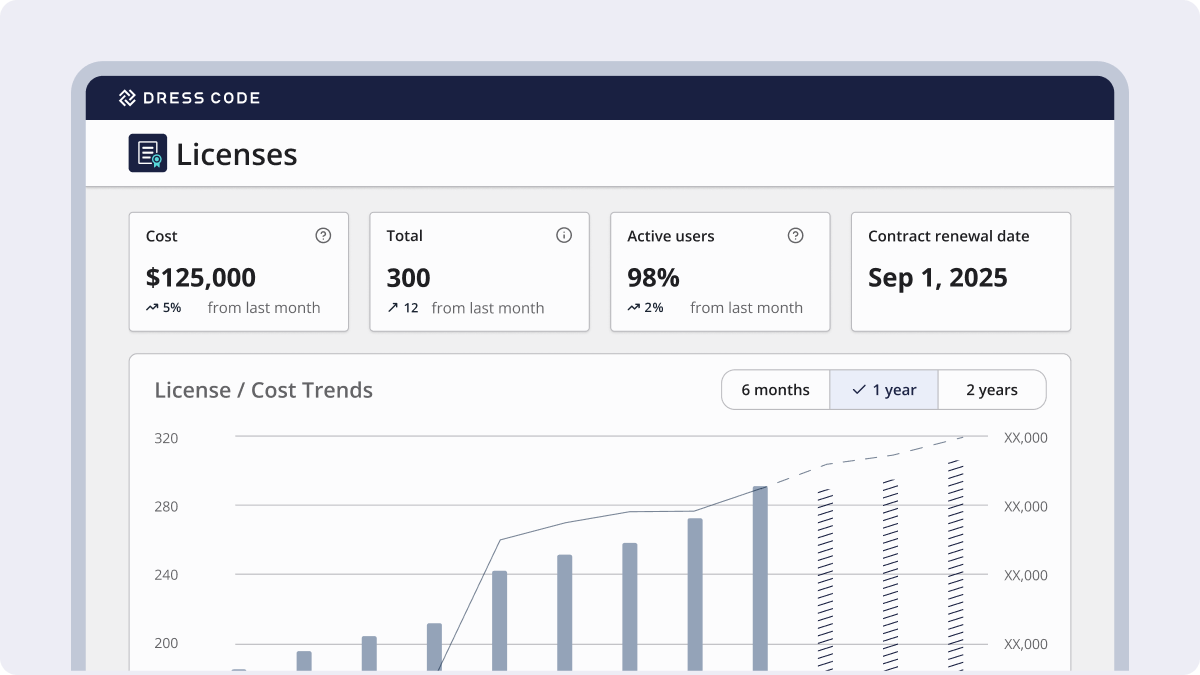Click the Dress Code logo icon
The height and width of the screenshot is (675, 1200).
pos(127,98)
